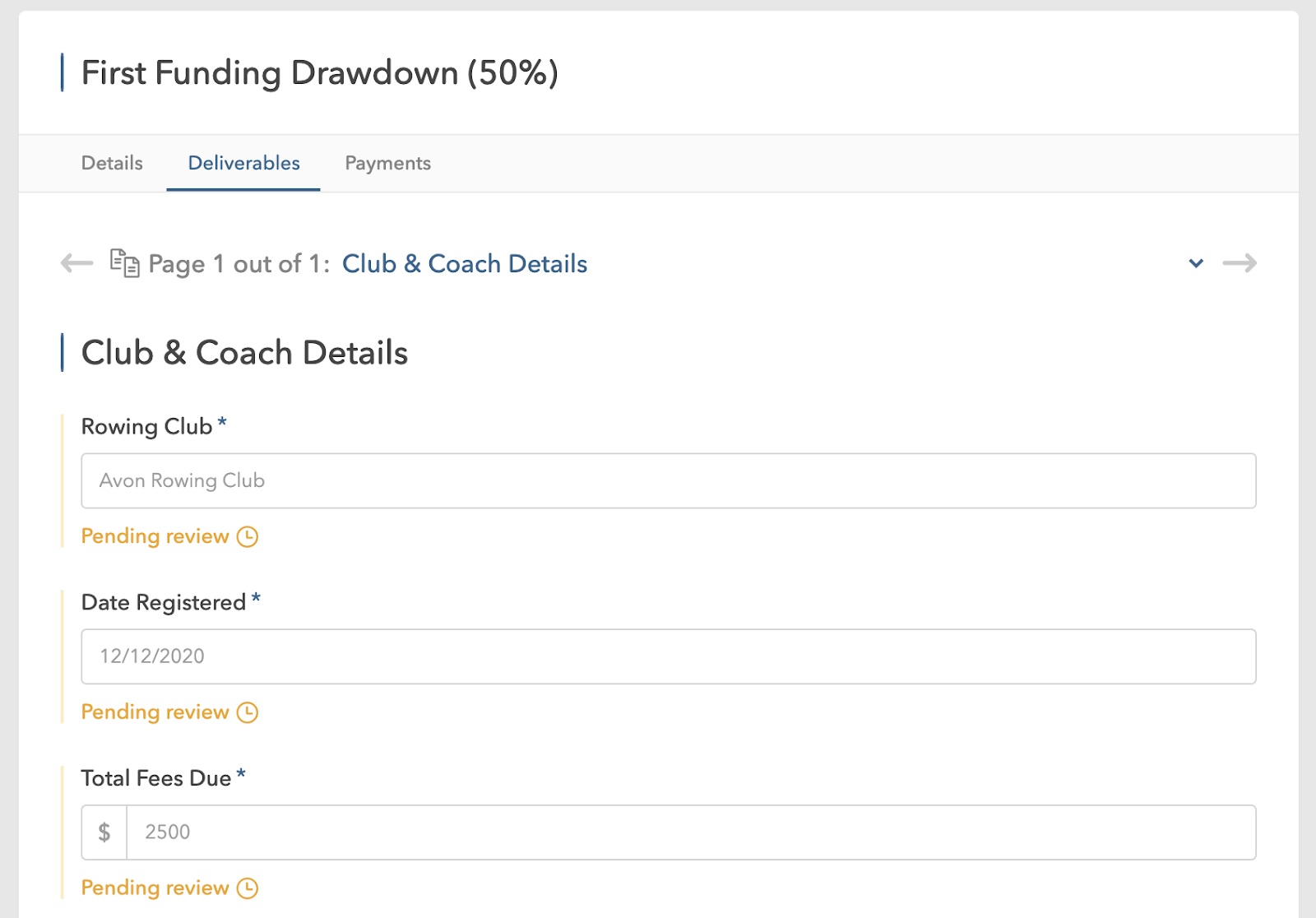Expand the page selector chevron dropdown
This screenshot has height=918, width=1316.
pyautogui.click(x=1196, y=263)
